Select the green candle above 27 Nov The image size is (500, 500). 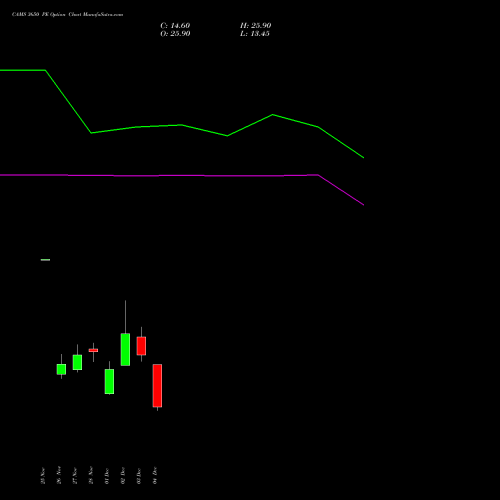(77, 362)
